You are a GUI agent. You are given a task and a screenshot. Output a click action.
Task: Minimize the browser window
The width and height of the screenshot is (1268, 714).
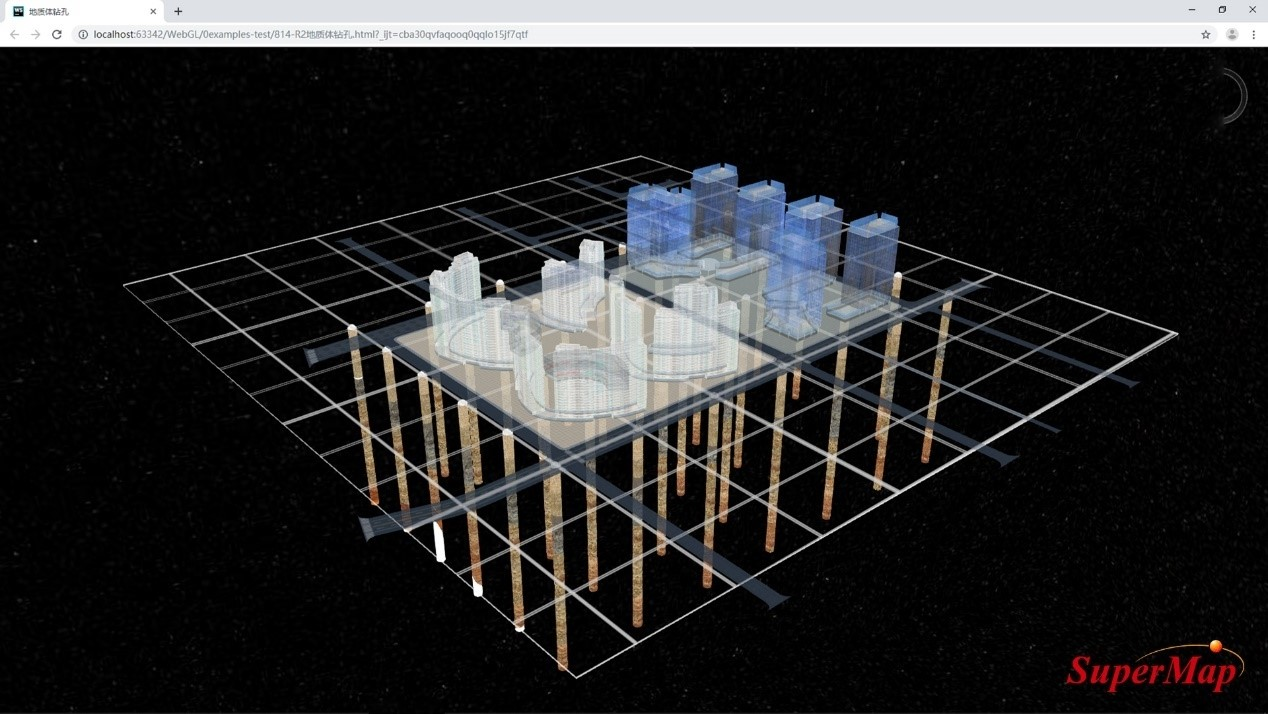point(1192,10)
